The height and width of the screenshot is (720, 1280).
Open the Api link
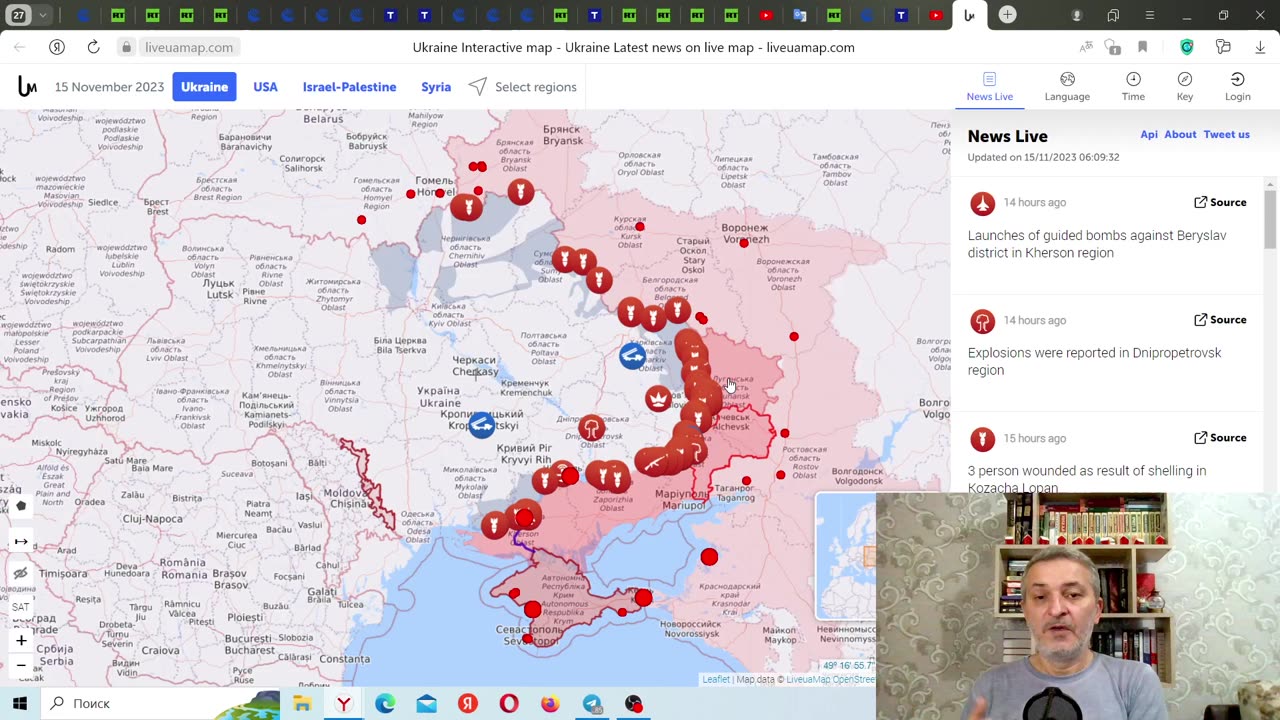(x=1149, y=134)
